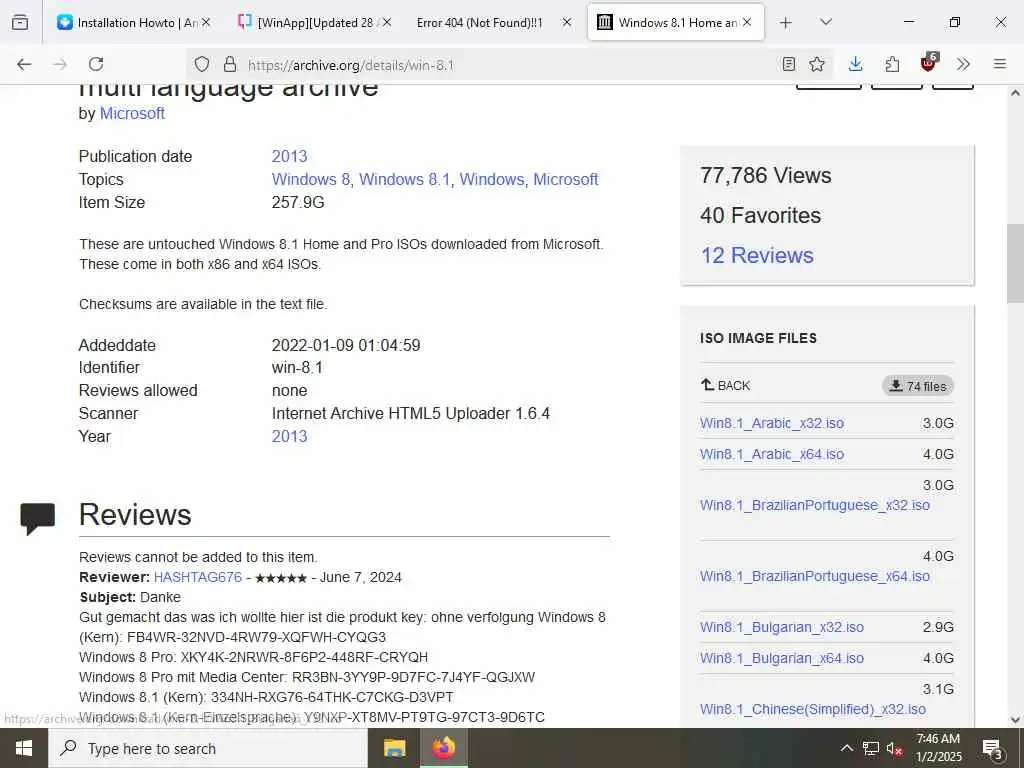Screen dimensions: 1024x768
Task: Download Win8.1_Arabic_x32.iso
Action: [x=772, y=423]
